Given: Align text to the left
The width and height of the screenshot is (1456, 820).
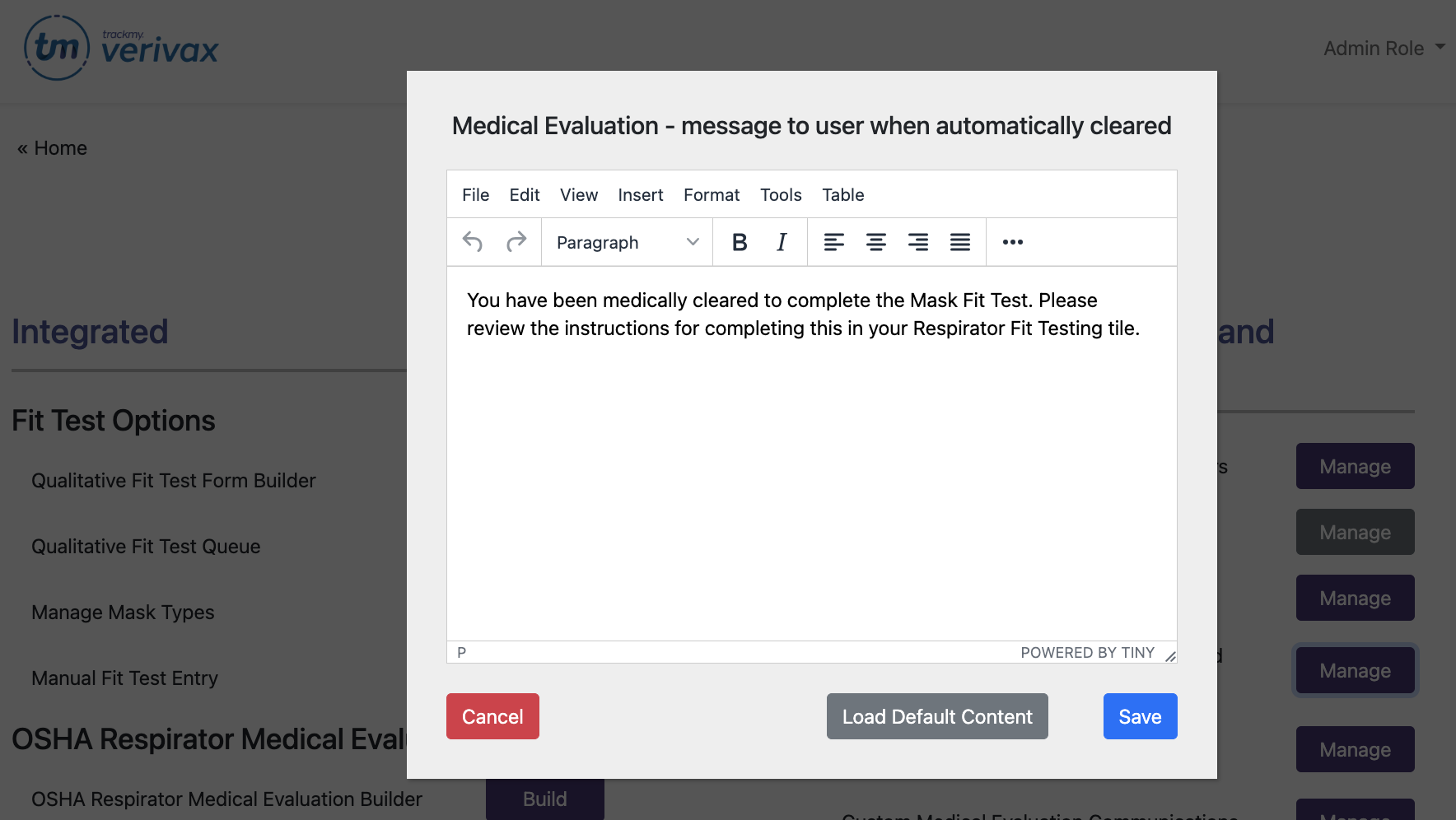Looking at the screenshot, I should point(833,242).
